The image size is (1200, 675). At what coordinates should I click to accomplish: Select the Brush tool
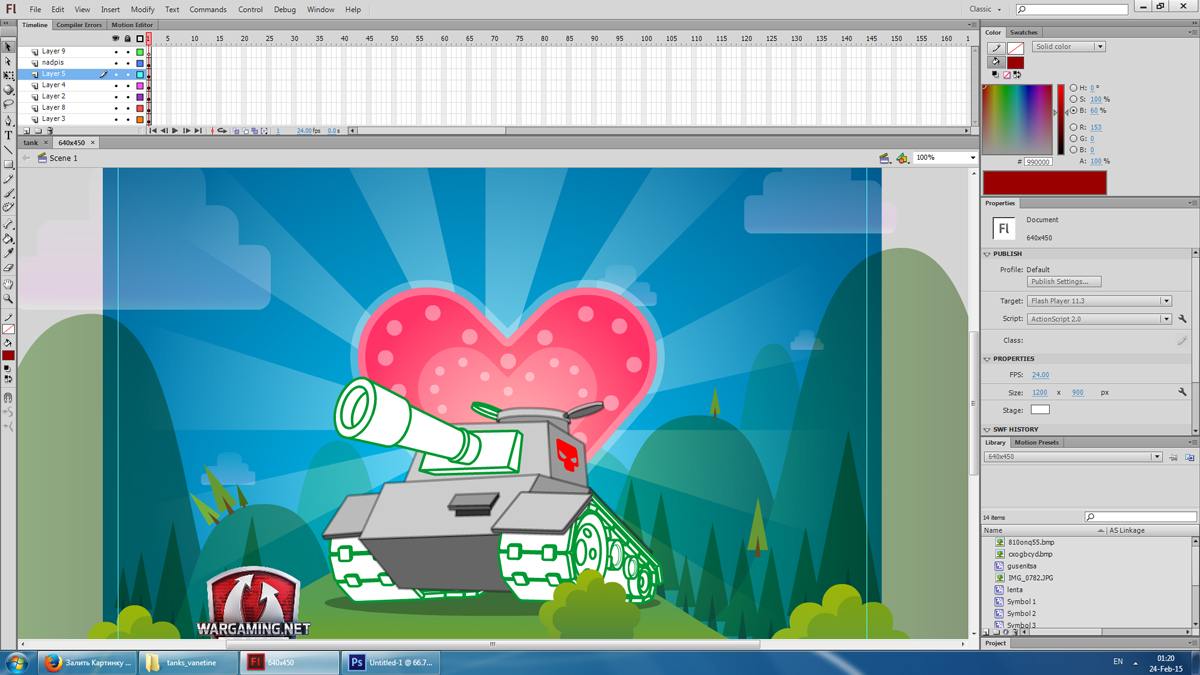coord(8,193)
